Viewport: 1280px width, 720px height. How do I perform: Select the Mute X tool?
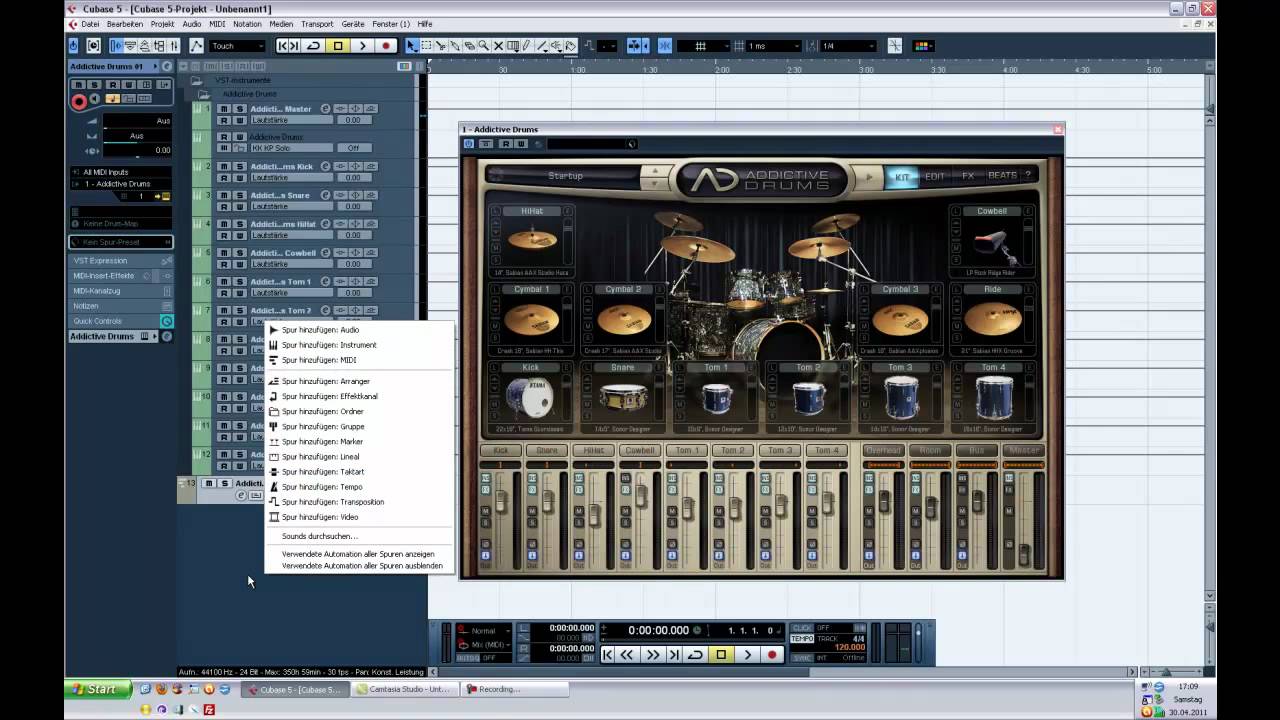498,46
